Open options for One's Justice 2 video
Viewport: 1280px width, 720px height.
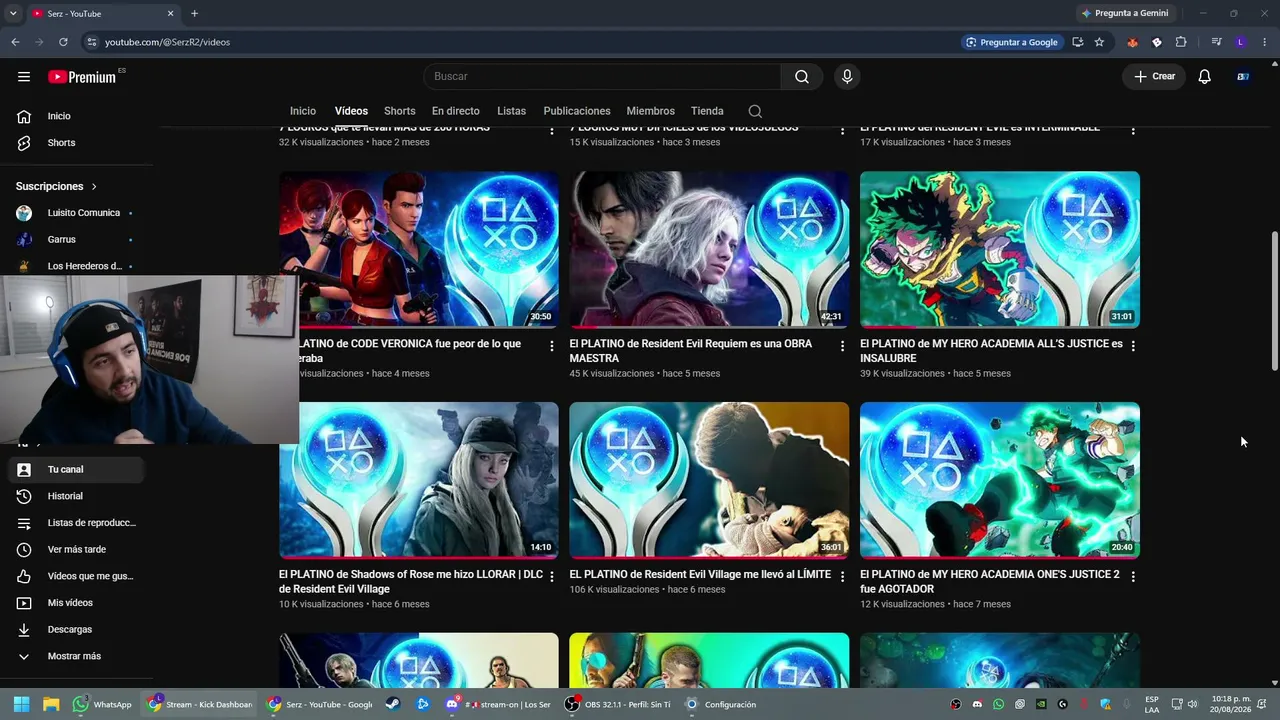coord(1133,577)
